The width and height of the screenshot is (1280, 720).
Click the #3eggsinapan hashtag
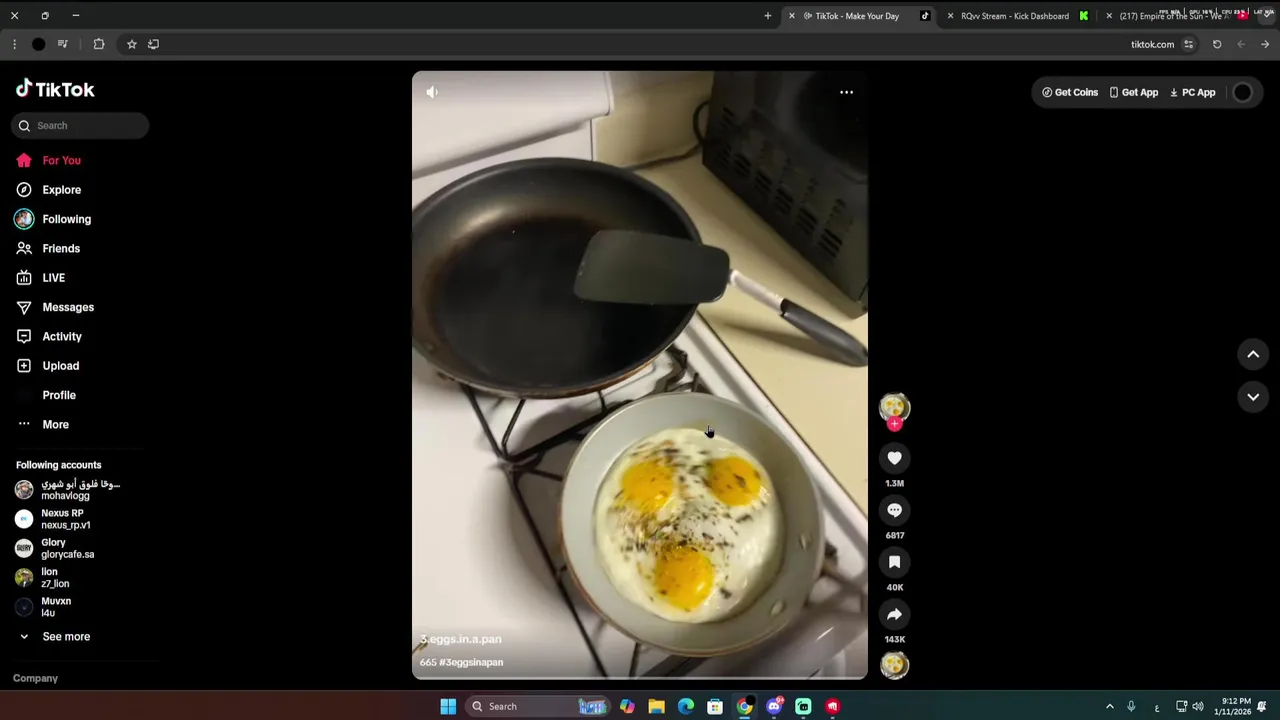pyautogui.click(x=471, y=662)
